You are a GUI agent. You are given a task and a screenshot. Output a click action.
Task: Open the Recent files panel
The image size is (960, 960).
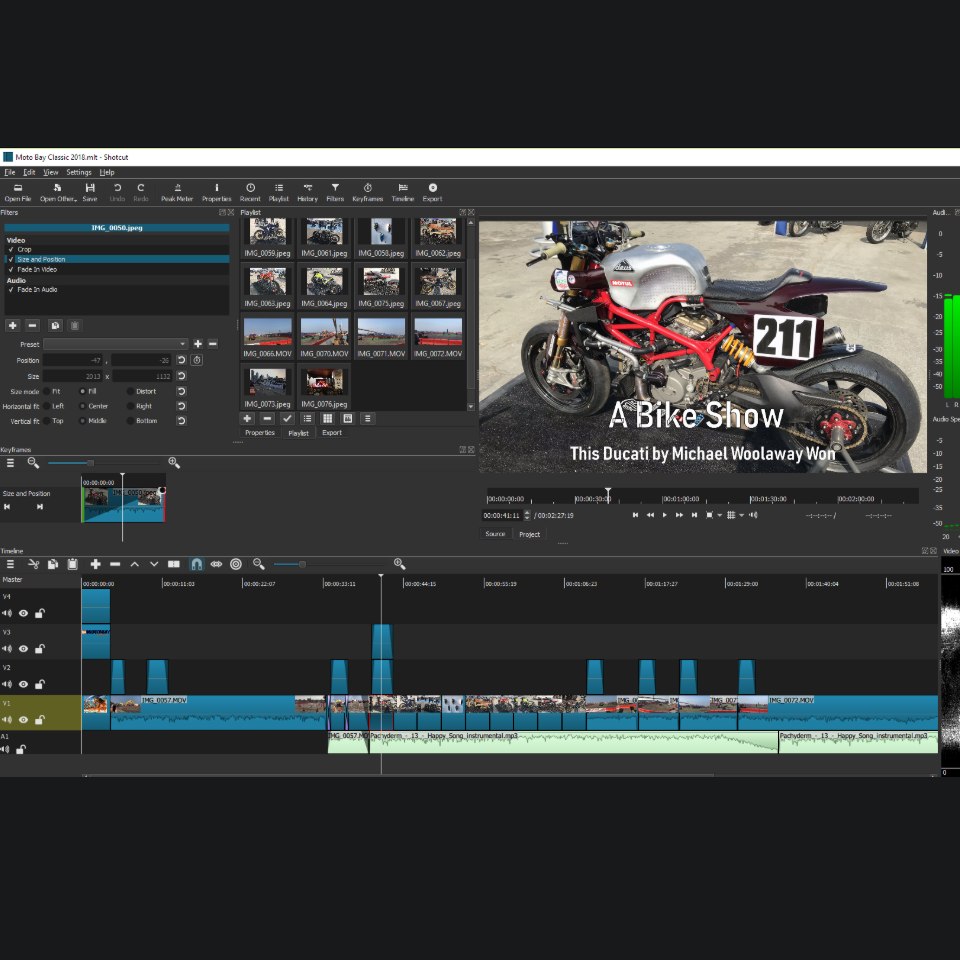click(x=250, y=192)
